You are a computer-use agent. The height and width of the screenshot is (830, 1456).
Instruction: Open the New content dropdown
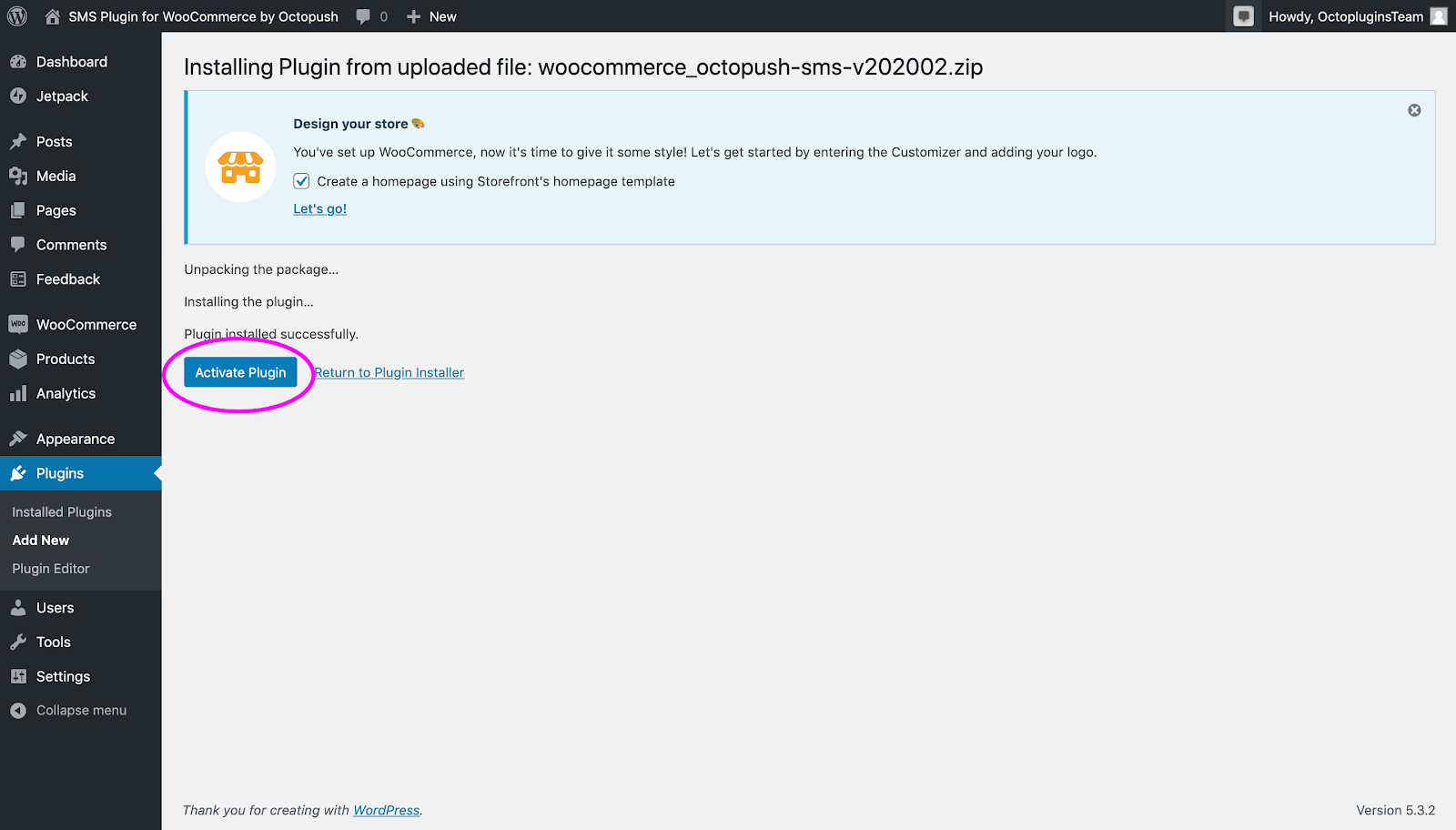coord(431,16)
